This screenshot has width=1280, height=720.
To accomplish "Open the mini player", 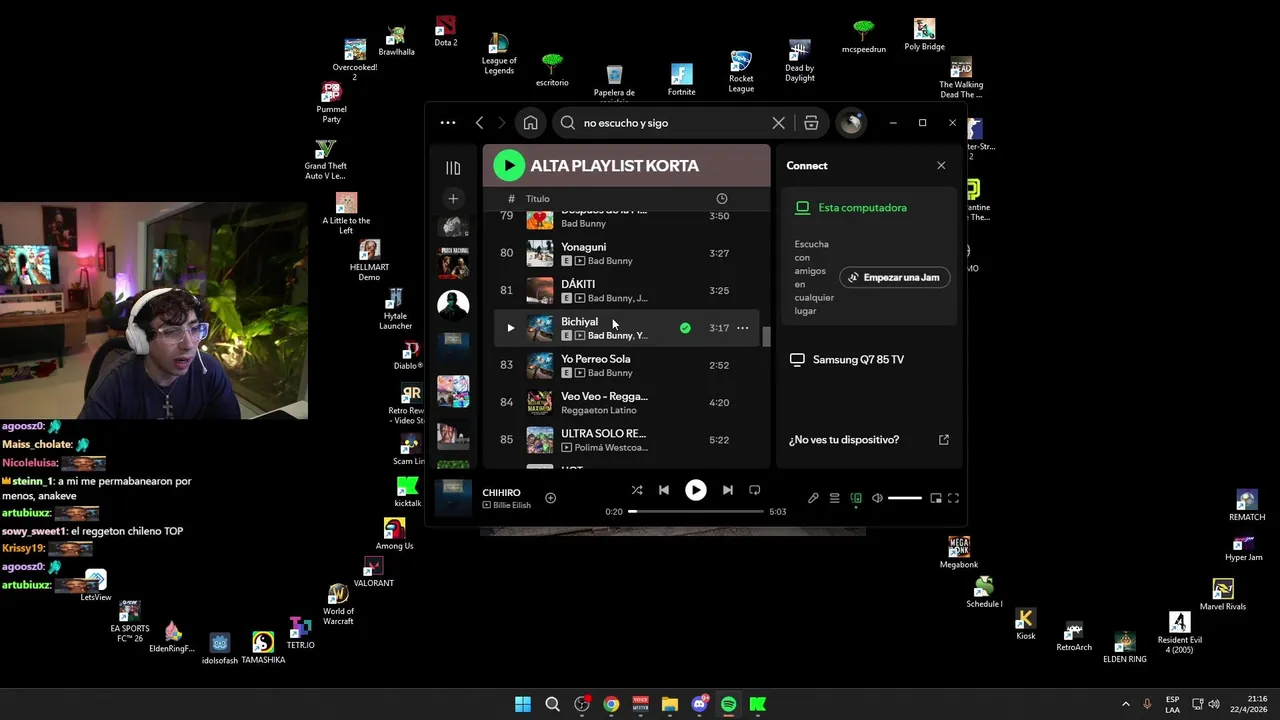I will pos(936,498).
